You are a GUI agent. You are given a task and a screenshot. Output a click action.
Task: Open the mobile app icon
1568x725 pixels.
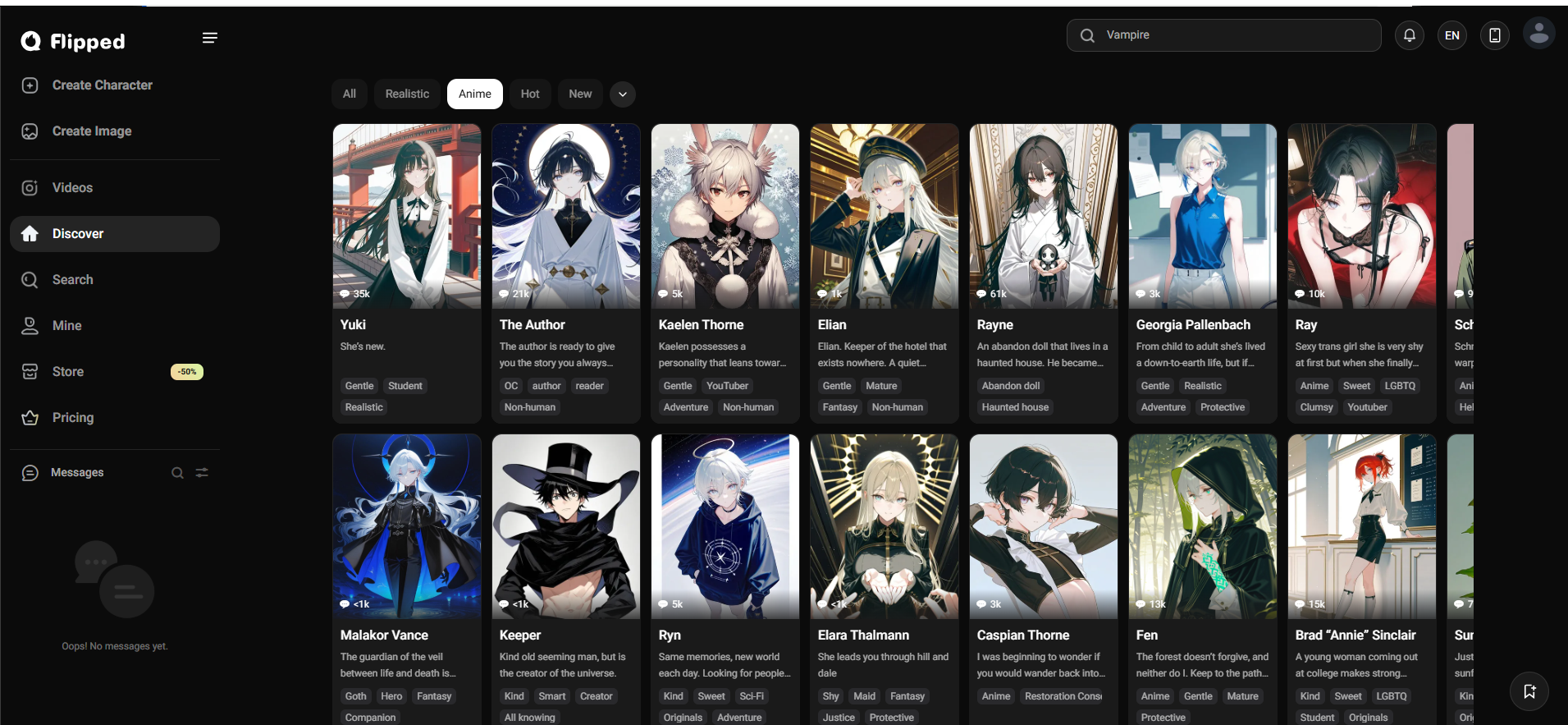1495,35
